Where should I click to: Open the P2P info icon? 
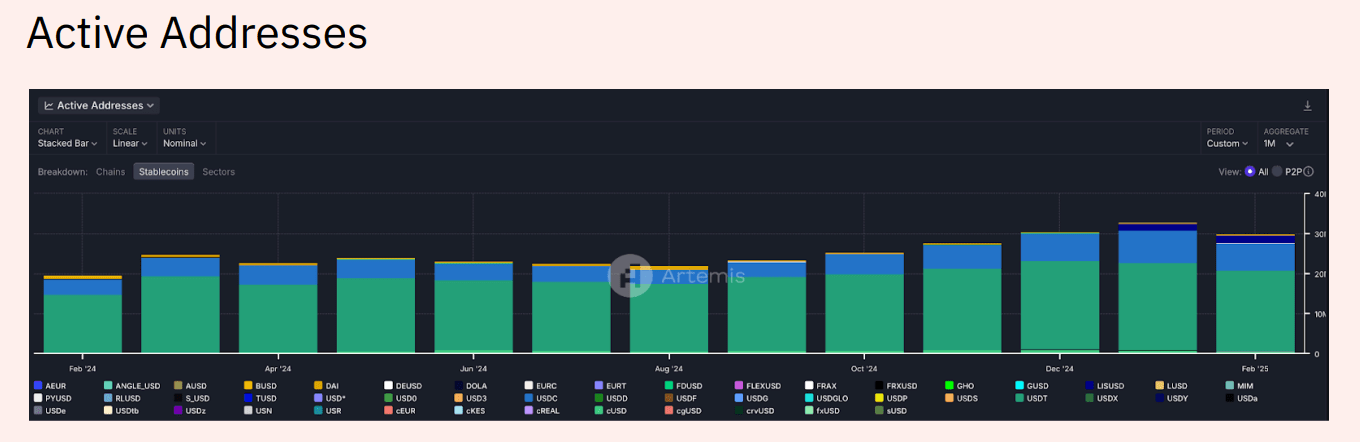pos(1308,172)
